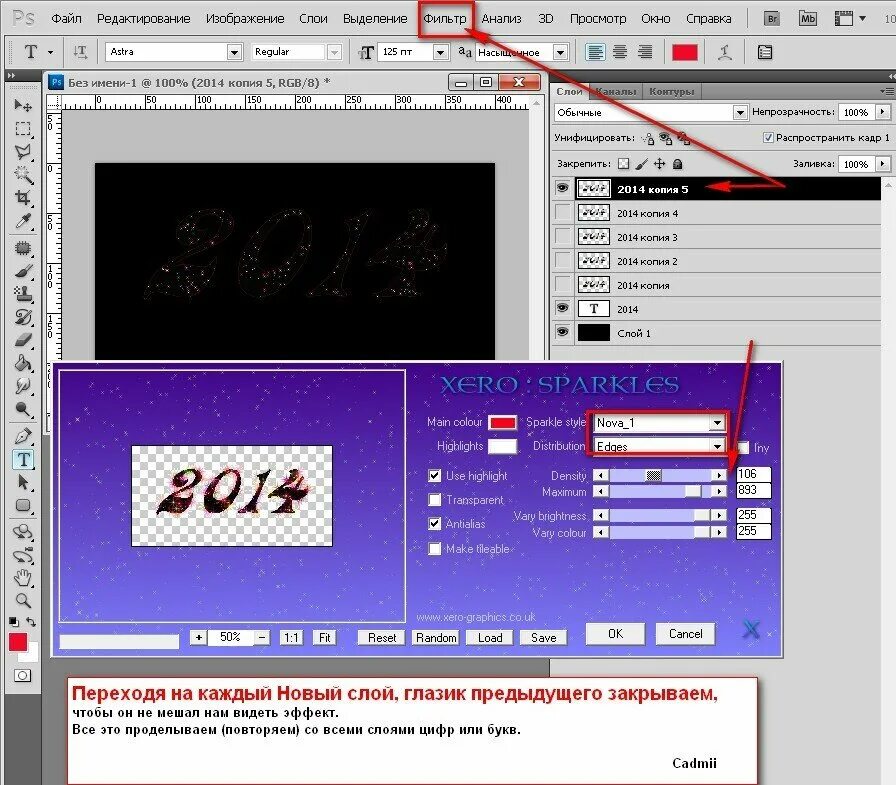Switch to the Каналы tab
The width and height of the screenshot is (896, 785).
(615, 91)
